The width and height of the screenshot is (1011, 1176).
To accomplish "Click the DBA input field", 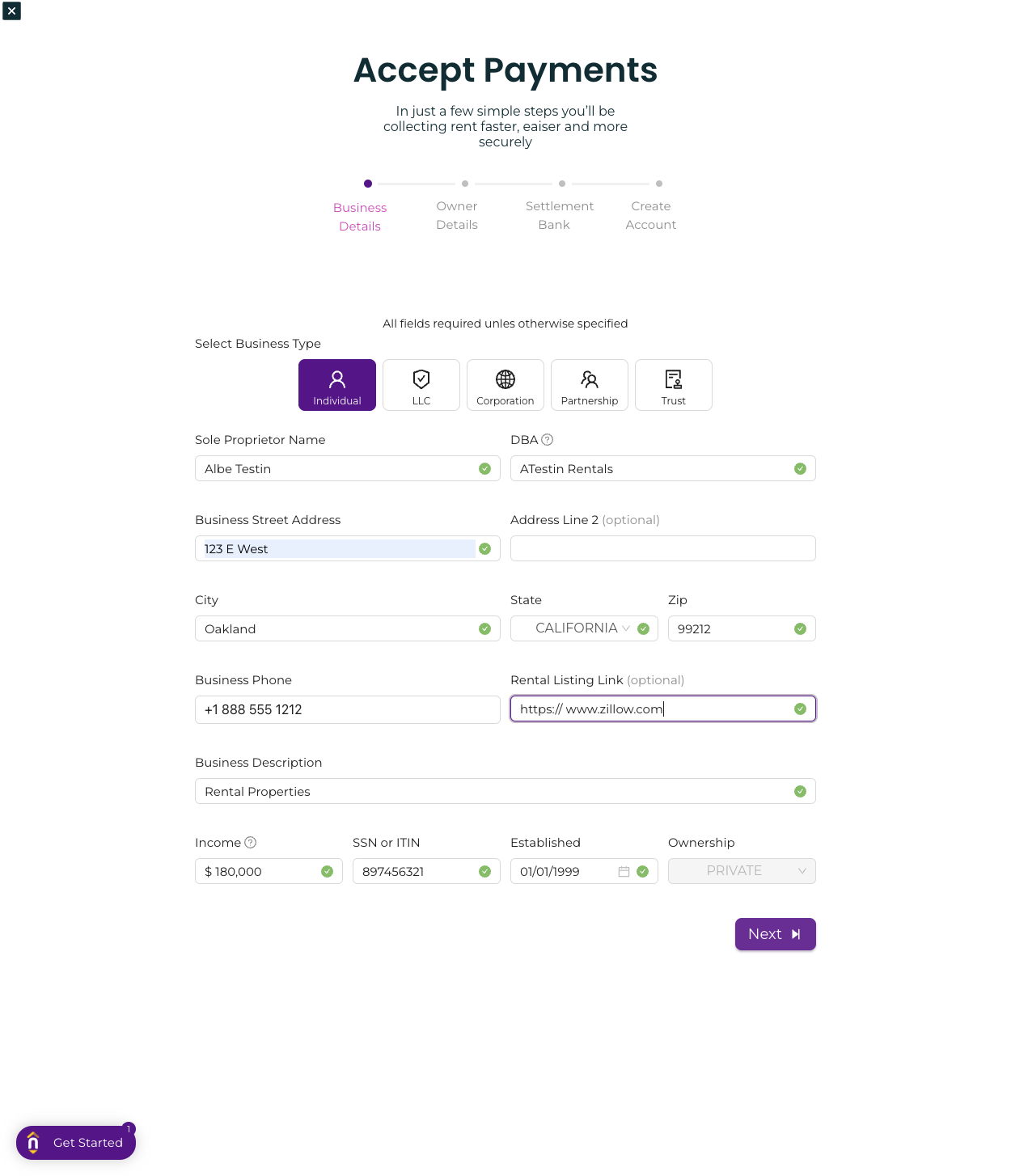I will [x=663, y=468].
